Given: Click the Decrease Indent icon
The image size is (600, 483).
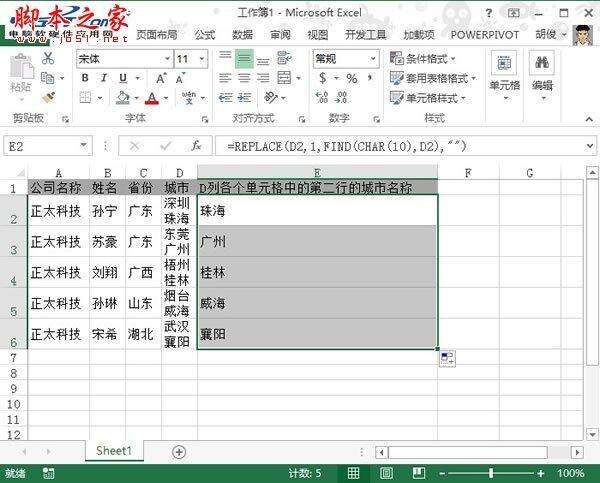Looking at the screenshot, I should (225, 98).
